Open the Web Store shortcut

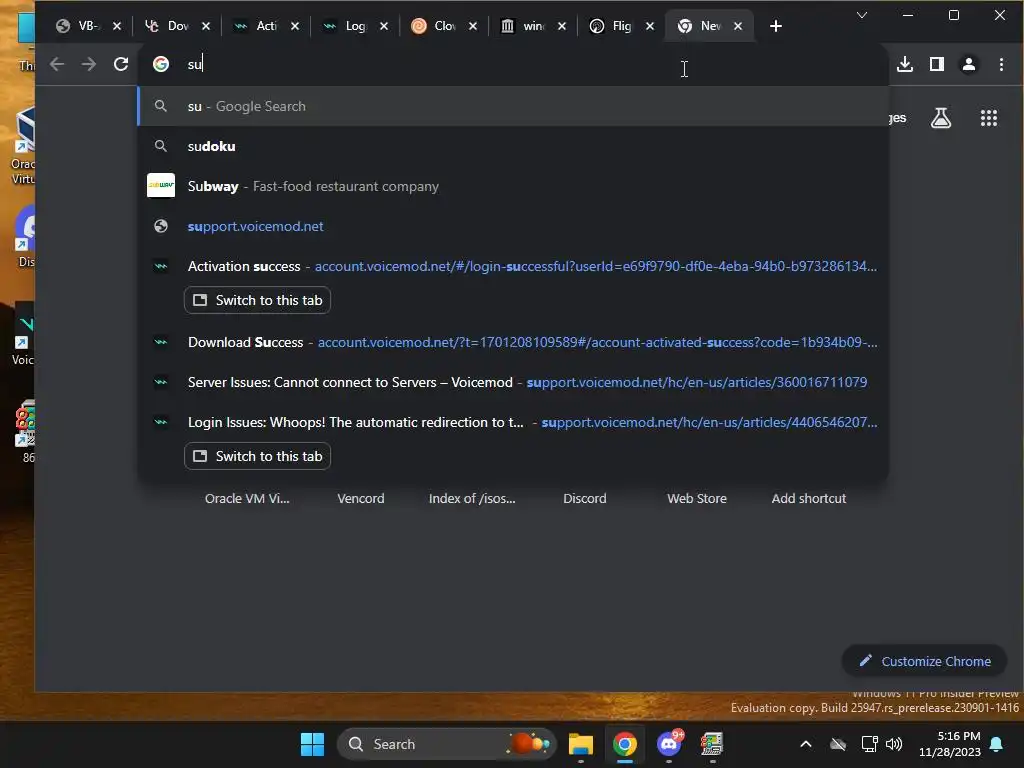click(x=697, y=498)
